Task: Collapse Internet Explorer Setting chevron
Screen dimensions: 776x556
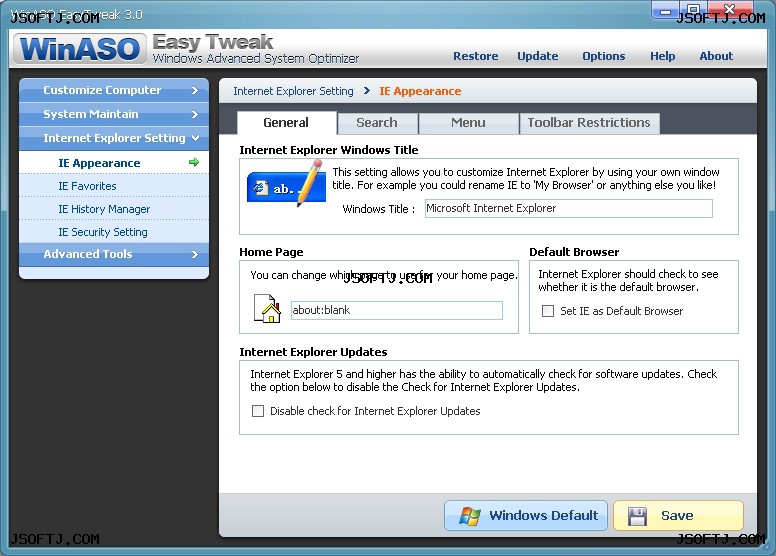Action: click(195, 138)
